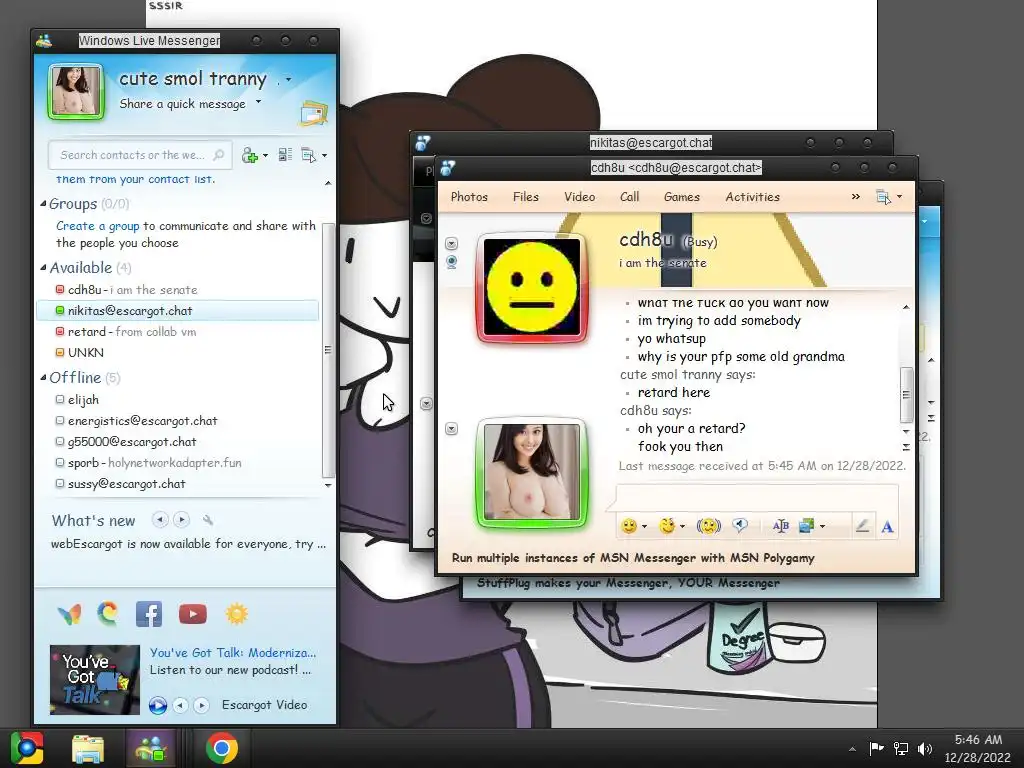Click Video in the chat toolbar
Viewport: 1024px width, 768px height.
click(579, 197)
